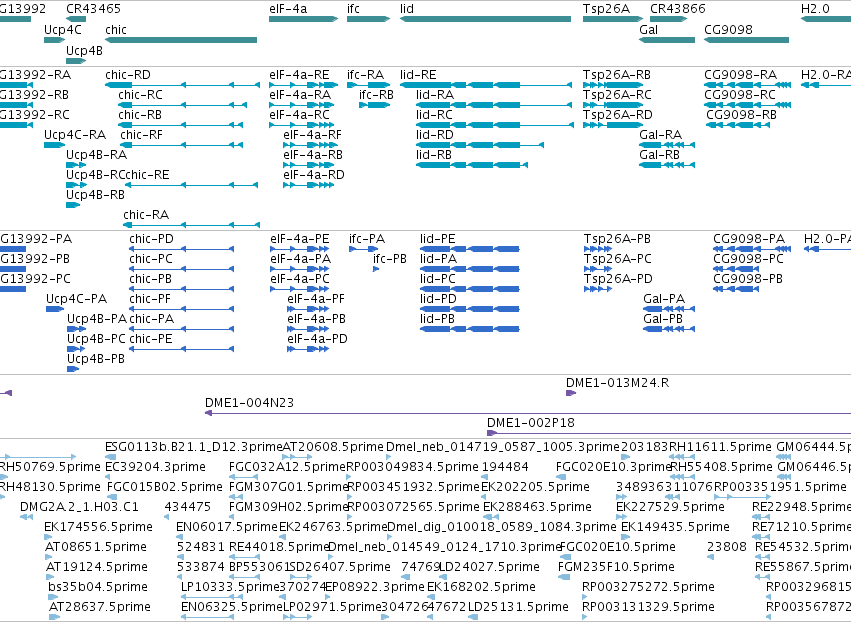Select transcript eIF-4a-RD
Viewport: 851px width, 622px height.
[308, 185]
